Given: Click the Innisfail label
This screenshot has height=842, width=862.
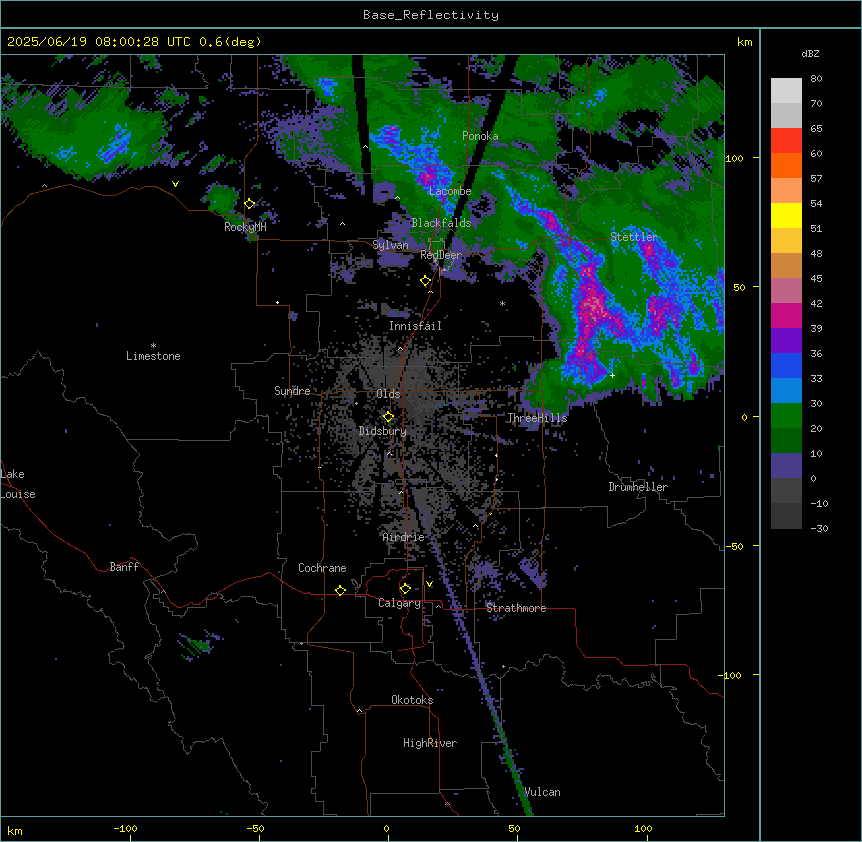Looking at the screenshot, I should [415, 326].
